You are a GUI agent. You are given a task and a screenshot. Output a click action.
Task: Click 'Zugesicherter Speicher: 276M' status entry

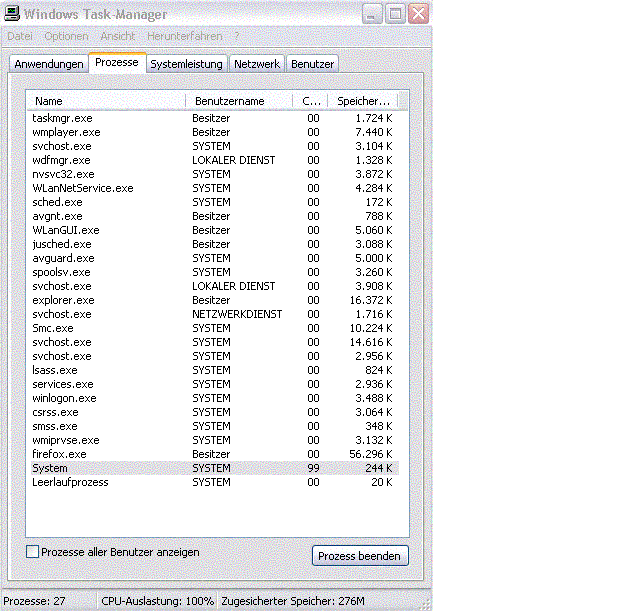click(x=293, y=601)
